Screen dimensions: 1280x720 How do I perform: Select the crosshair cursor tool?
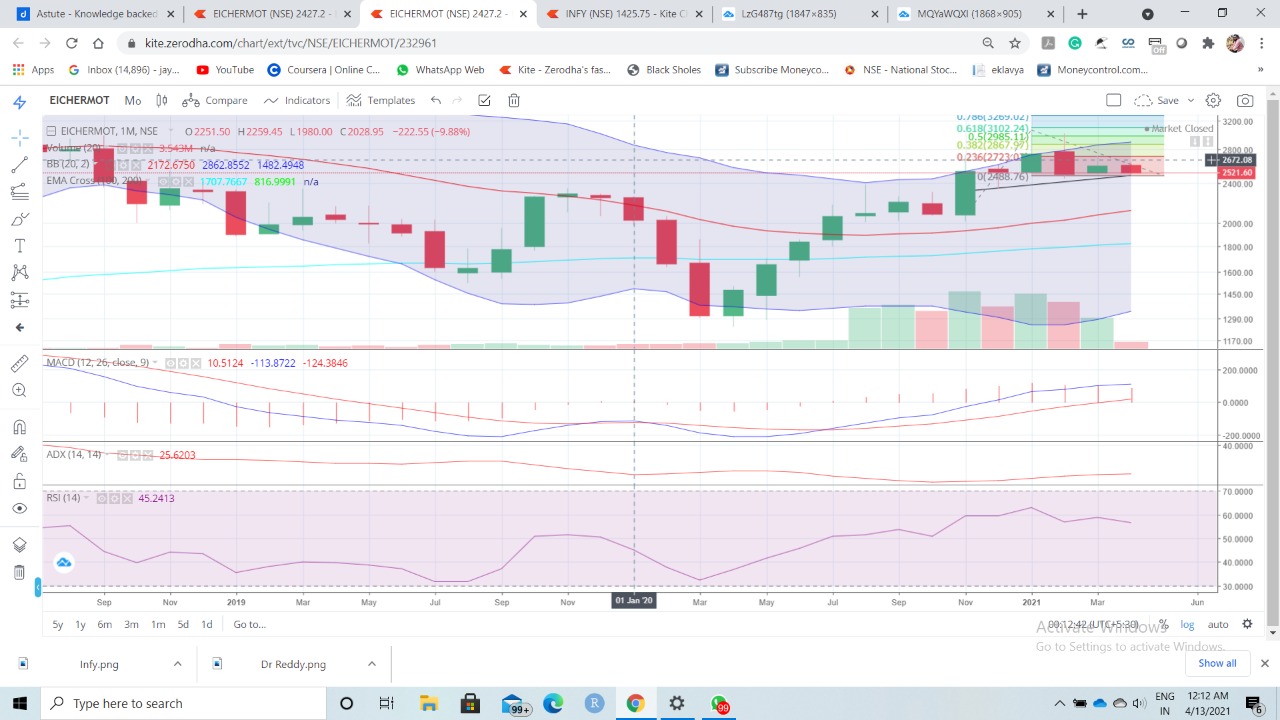click(19, 137)
